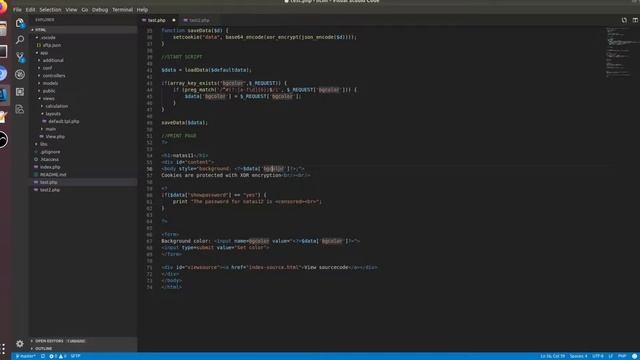
Task: Expand the additional folder
Action: pyautogui.click(x=53, y=60)
